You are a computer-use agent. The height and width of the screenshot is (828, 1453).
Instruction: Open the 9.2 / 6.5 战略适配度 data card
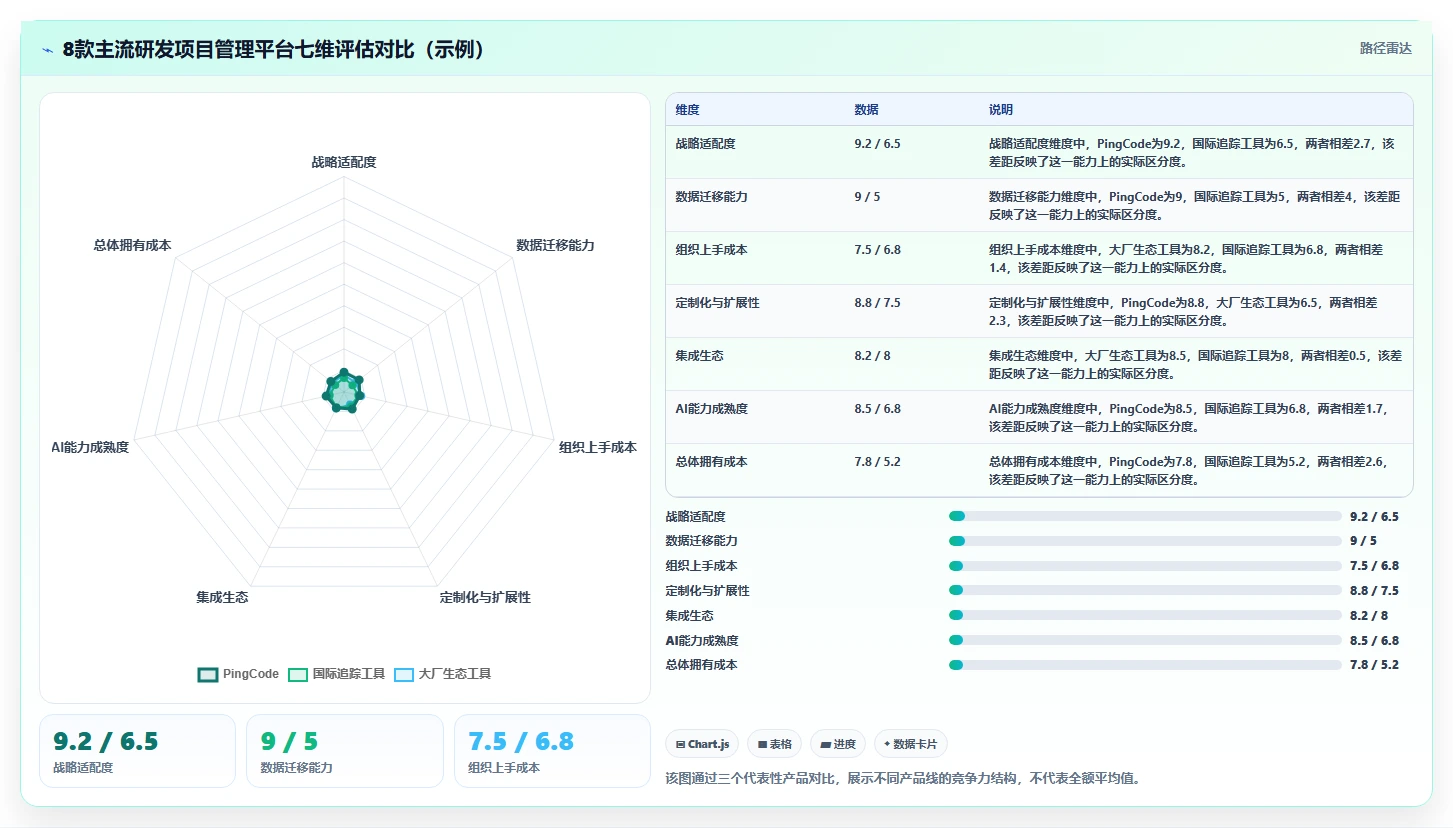137,751
